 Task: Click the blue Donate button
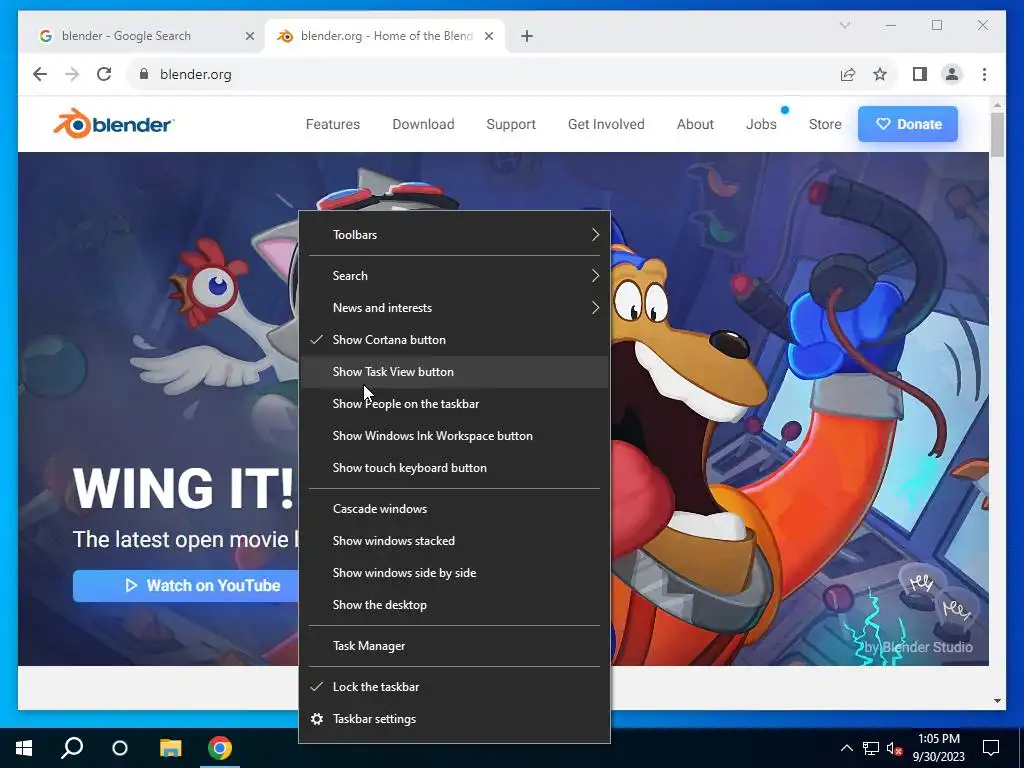click(x=908, y=124)
